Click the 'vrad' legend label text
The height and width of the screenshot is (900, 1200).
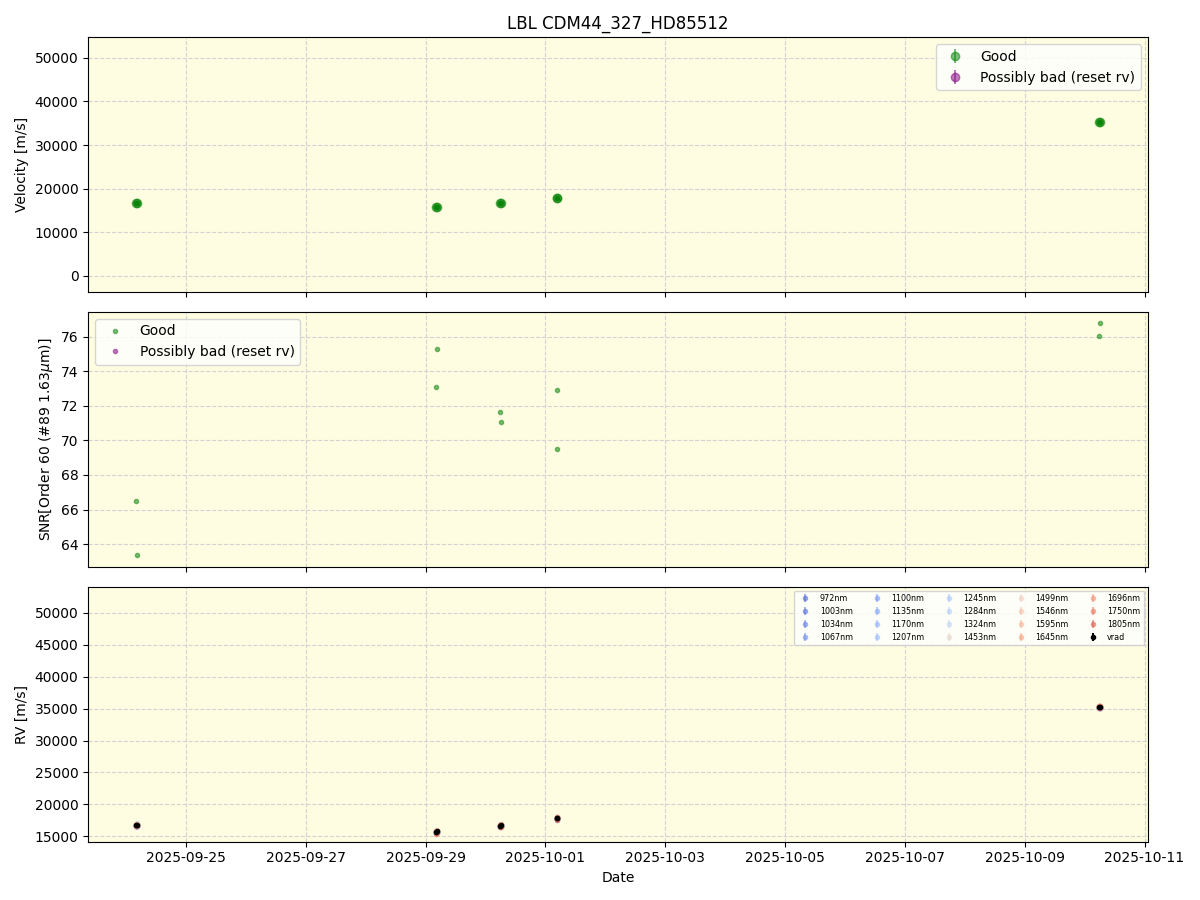point(1115,637)
